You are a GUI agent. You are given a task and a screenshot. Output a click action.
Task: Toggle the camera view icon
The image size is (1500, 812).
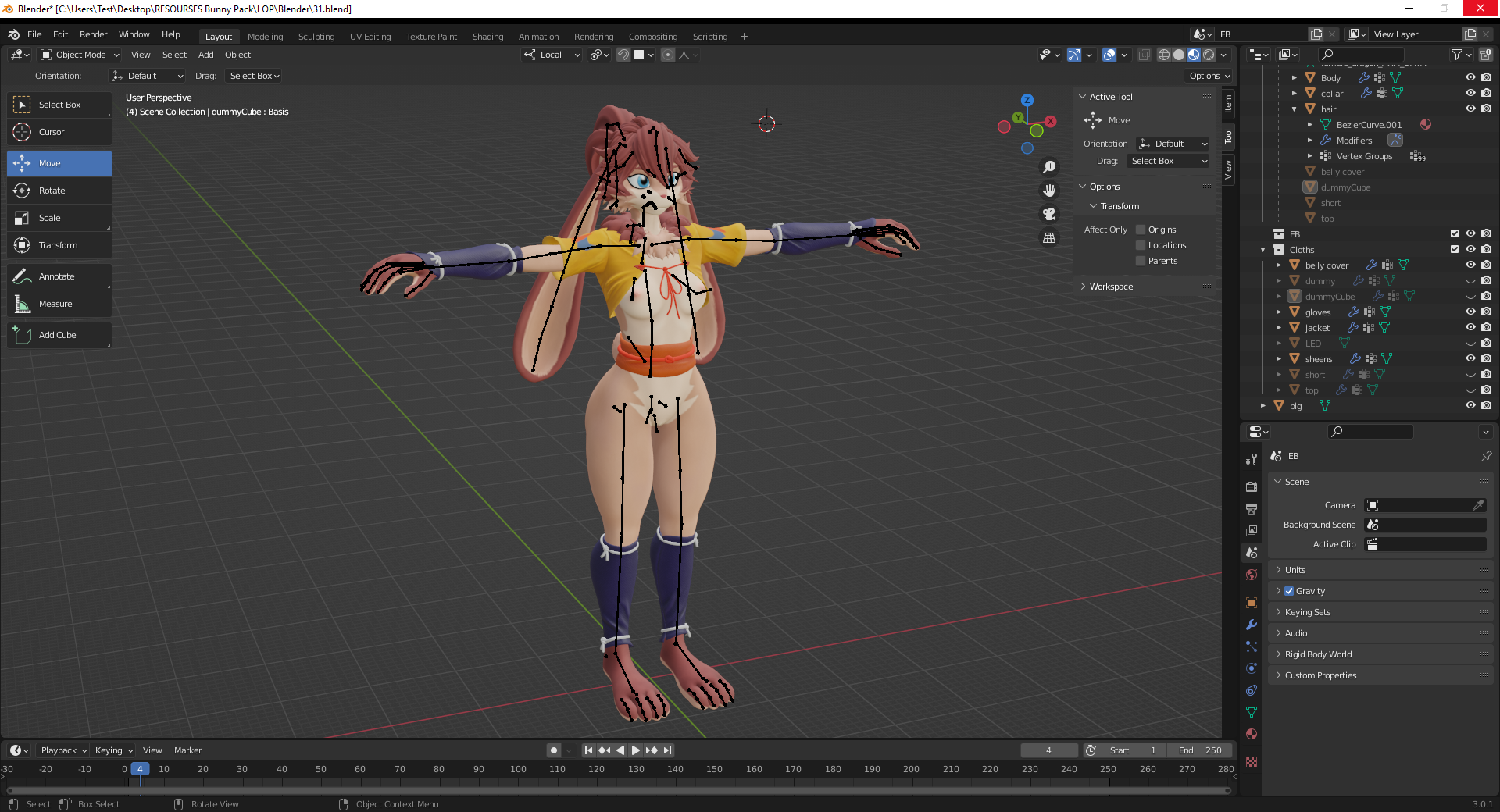click(1049, 214)
